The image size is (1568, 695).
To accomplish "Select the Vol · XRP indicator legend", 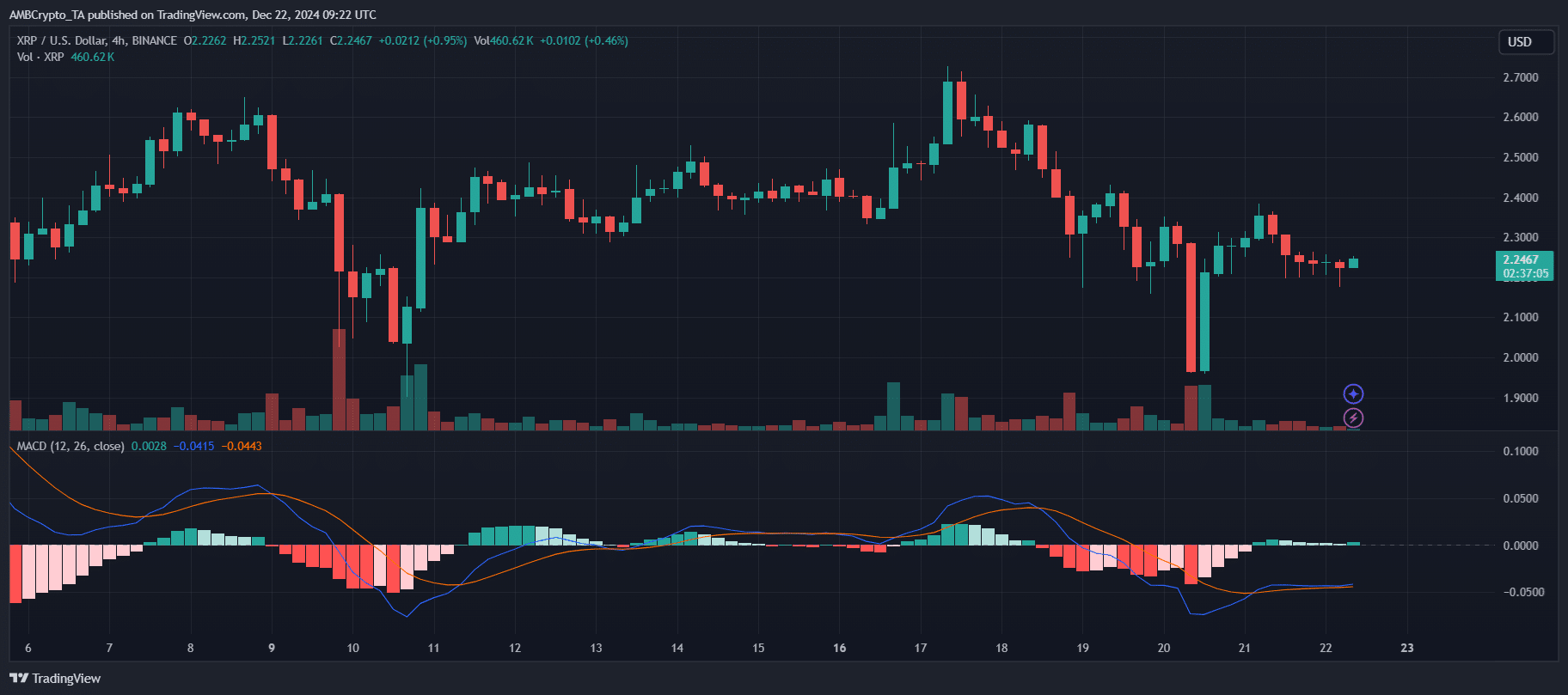I will point(40,57).
